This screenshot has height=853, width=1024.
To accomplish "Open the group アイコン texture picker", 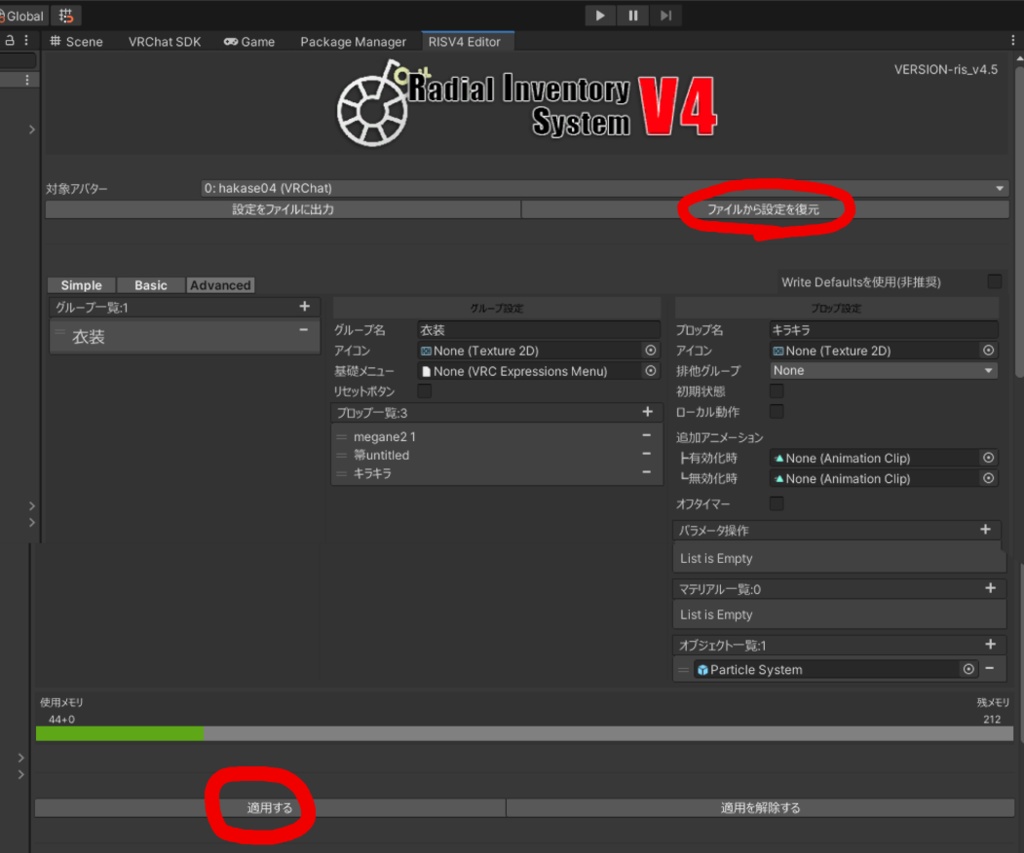I will pos(650,351).
